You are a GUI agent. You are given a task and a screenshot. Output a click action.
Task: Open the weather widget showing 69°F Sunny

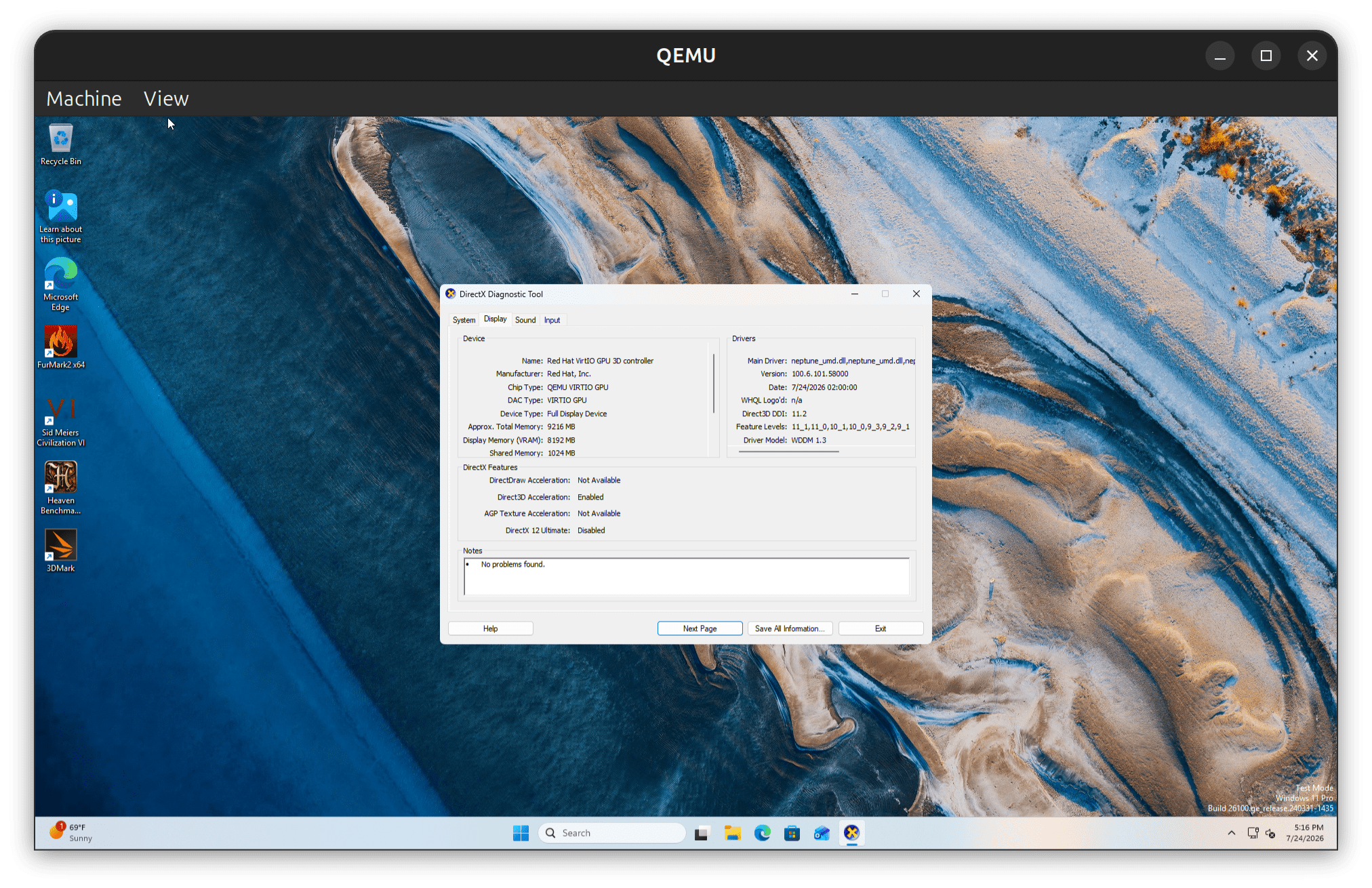(70, 833)
